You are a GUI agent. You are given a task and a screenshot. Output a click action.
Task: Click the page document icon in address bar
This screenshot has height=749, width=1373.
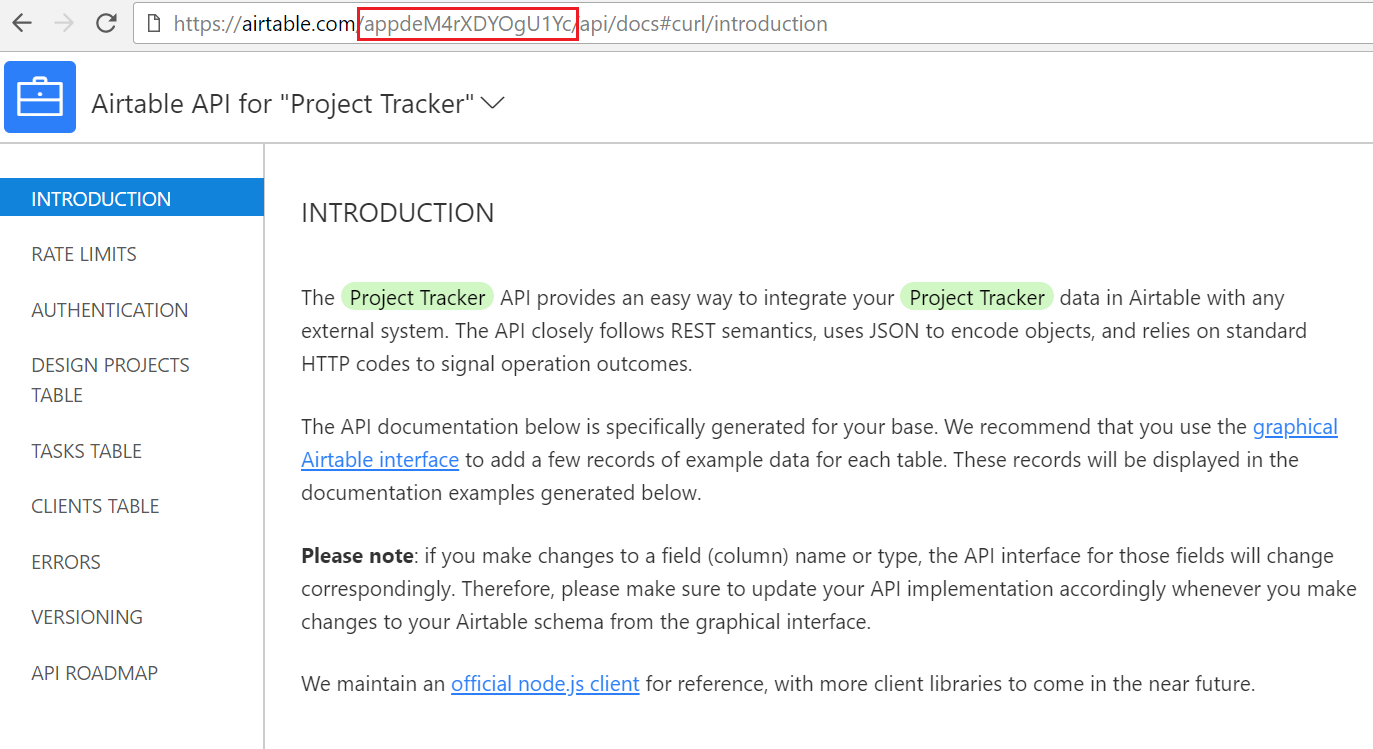tap(155, 24)
